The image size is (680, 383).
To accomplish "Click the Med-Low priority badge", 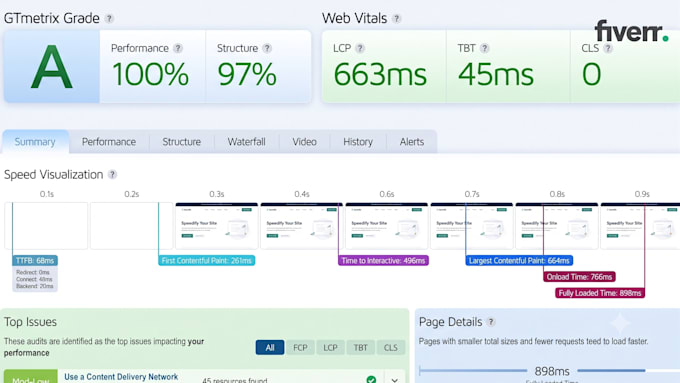I will pos(31,376).
